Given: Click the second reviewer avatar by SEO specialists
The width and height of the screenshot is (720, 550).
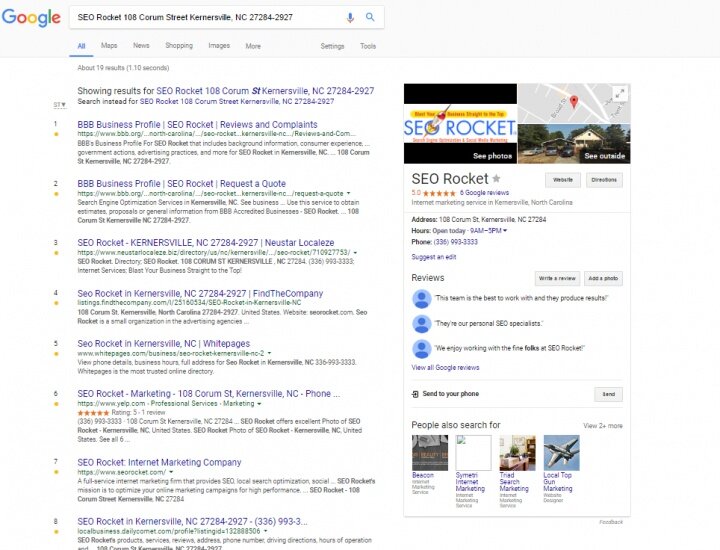Looking at the screenshot, I should [422, 324].
